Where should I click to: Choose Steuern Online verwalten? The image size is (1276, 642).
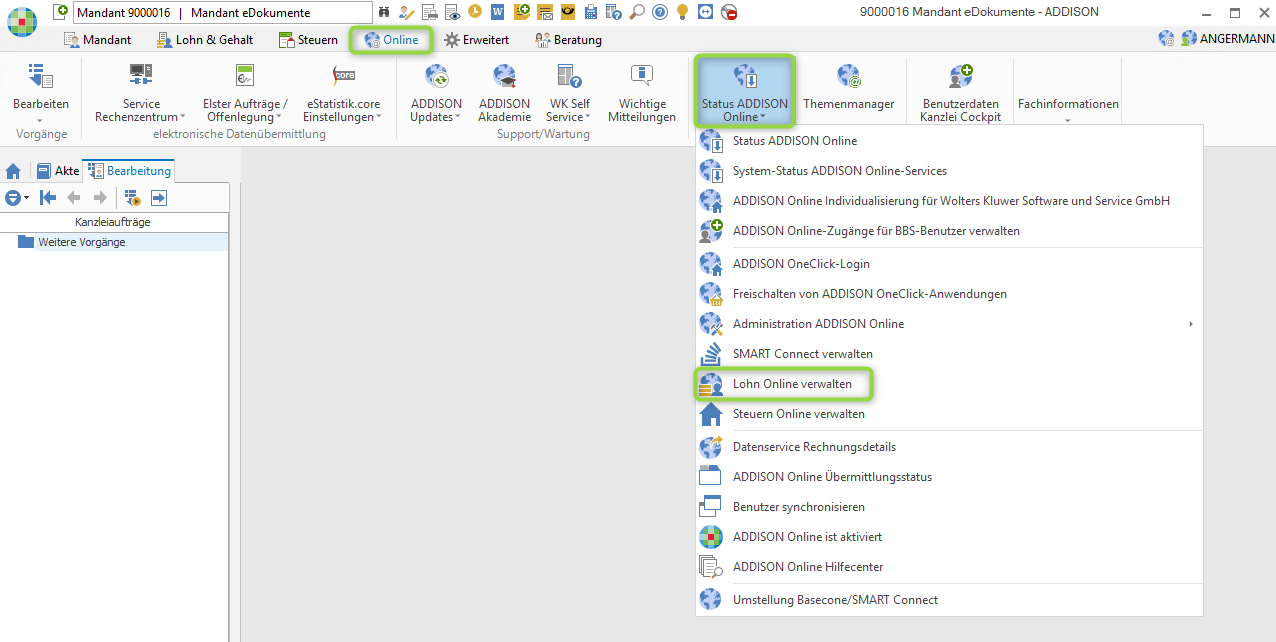click(948, 414)
